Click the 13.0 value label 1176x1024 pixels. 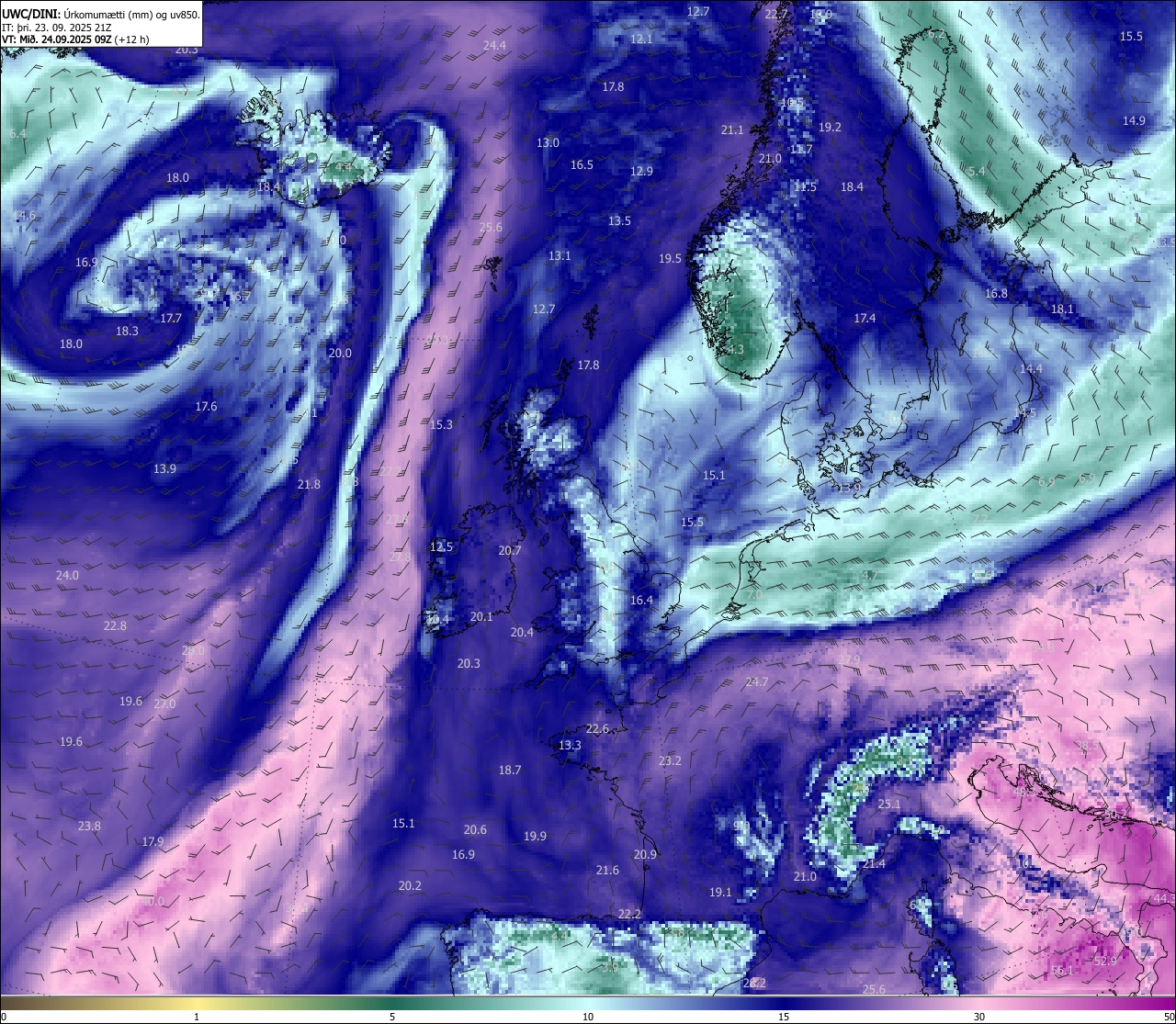coord(548,142)
